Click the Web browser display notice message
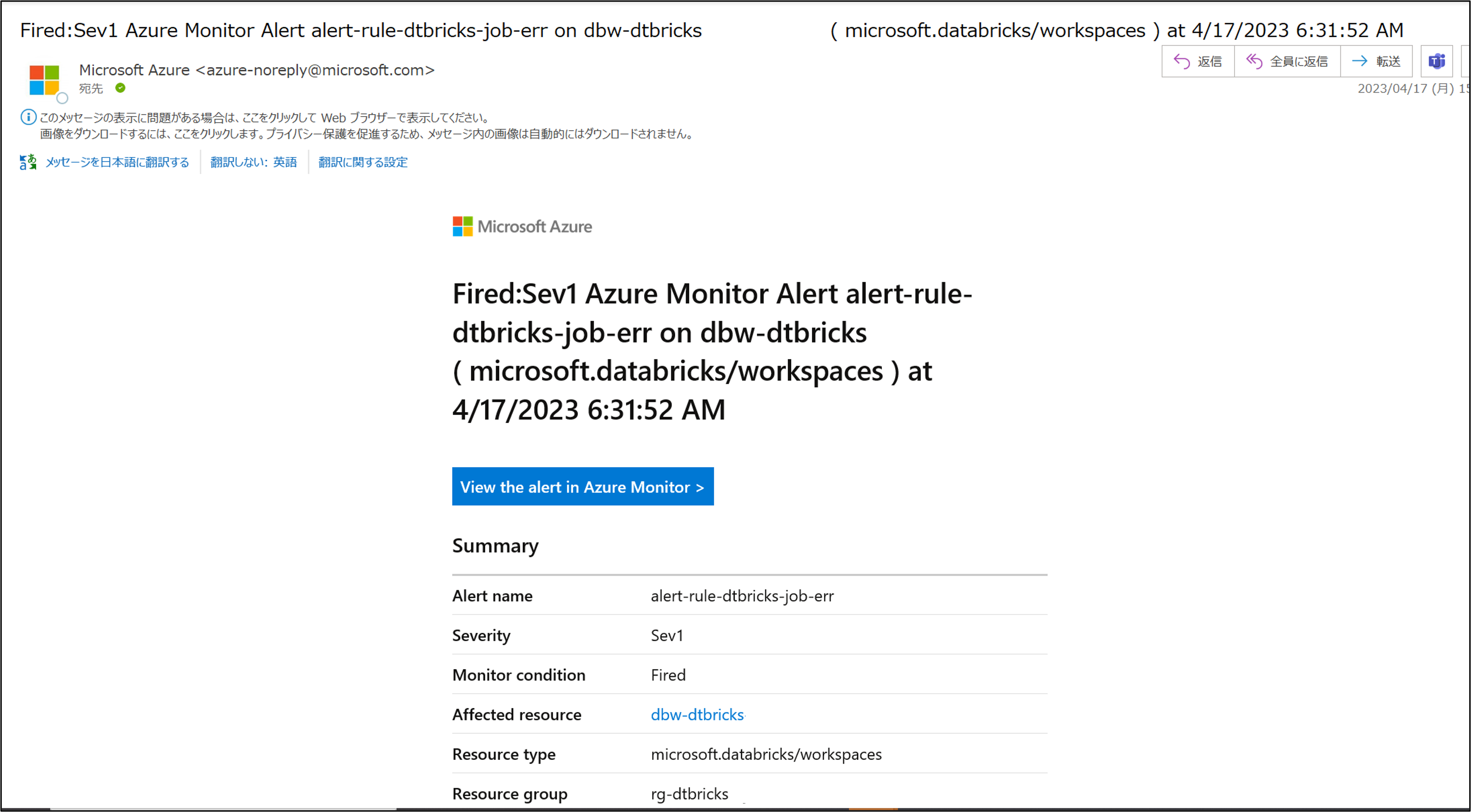1471x812 pixels. [265, 117]
